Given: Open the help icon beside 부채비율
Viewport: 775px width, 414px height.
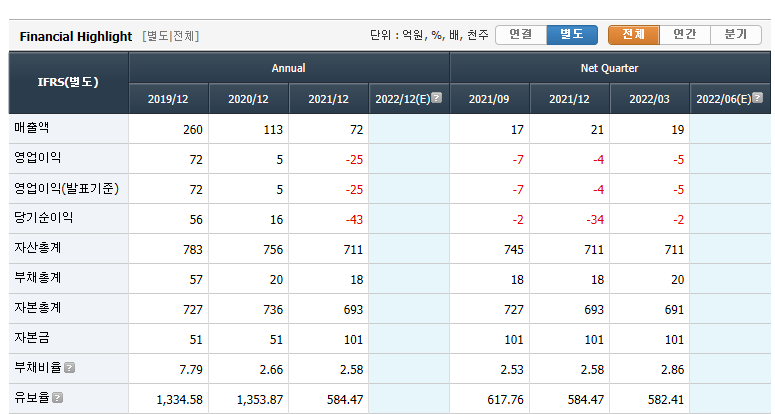Looking at the screenshot, I should tap(70, 368).
